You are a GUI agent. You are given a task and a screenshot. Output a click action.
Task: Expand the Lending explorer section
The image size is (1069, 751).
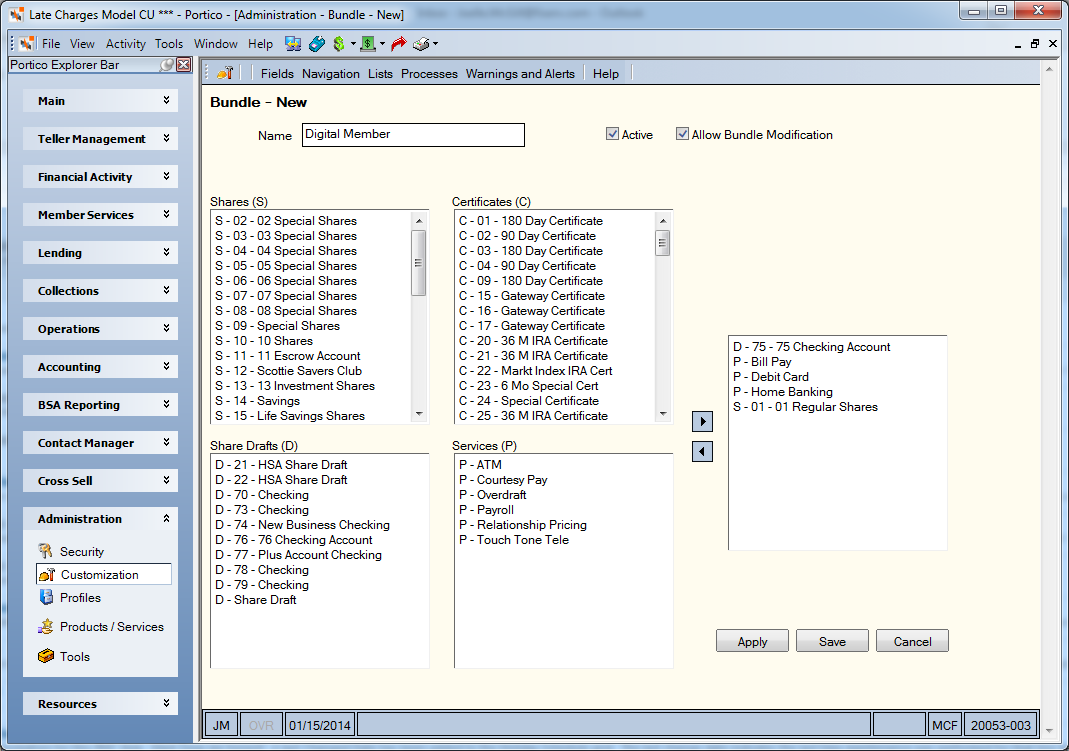point(100,253)
